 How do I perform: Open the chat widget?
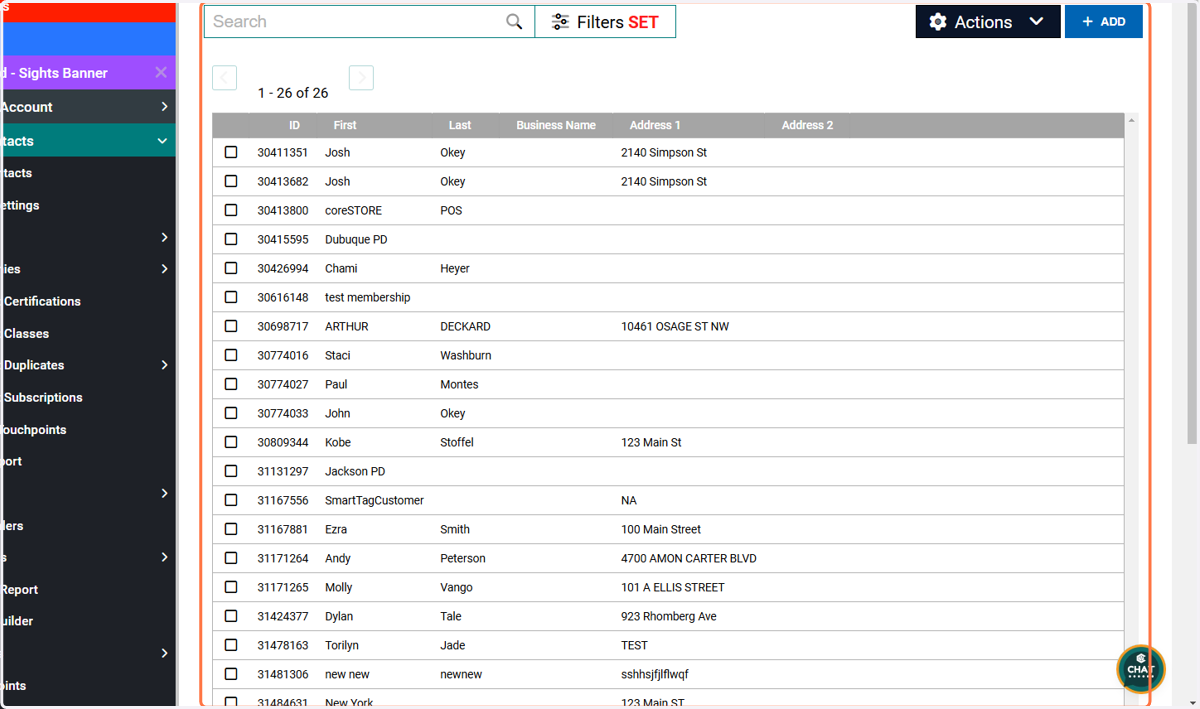pyautogui.click(x=1141, y=669)
